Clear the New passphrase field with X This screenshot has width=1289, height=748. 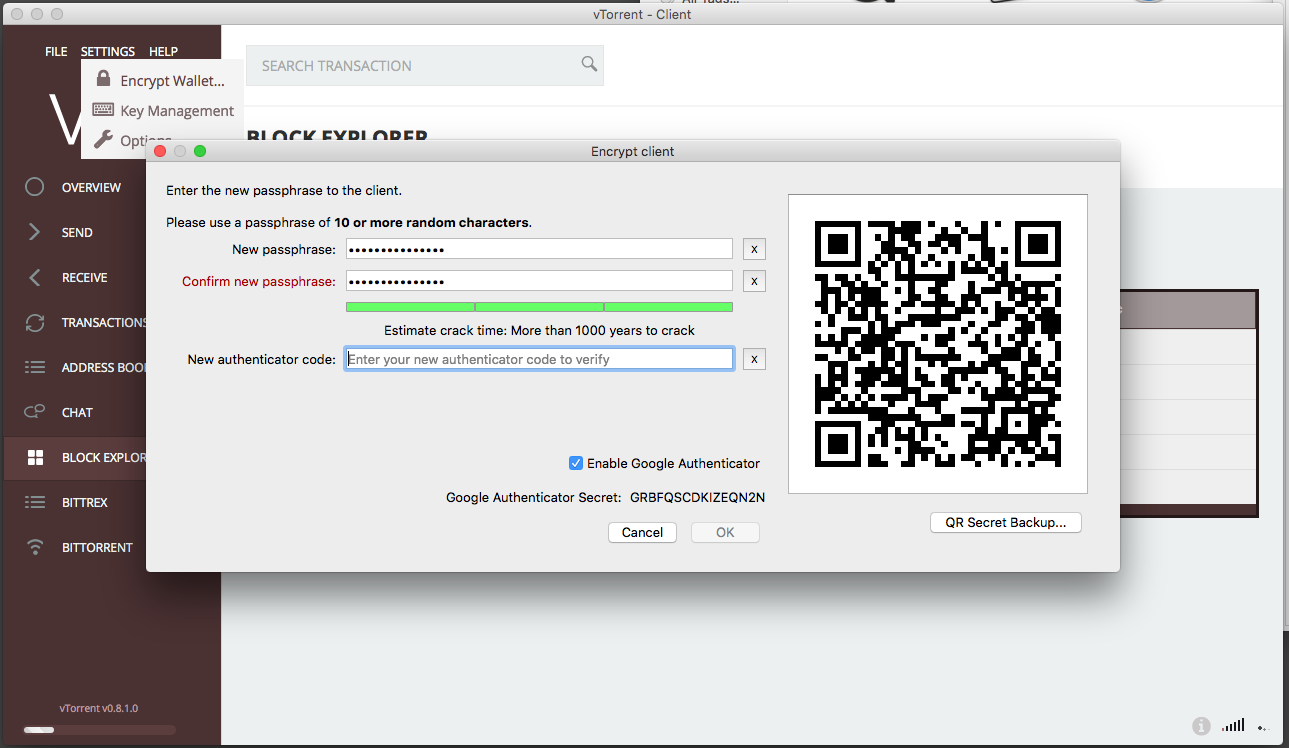[x=754, y=250]
